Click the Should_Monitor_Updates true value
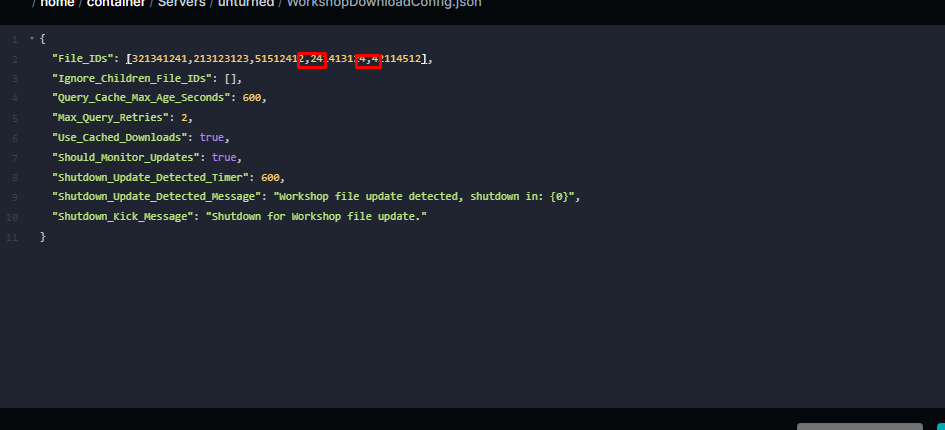945x430 pixels. 225,158
